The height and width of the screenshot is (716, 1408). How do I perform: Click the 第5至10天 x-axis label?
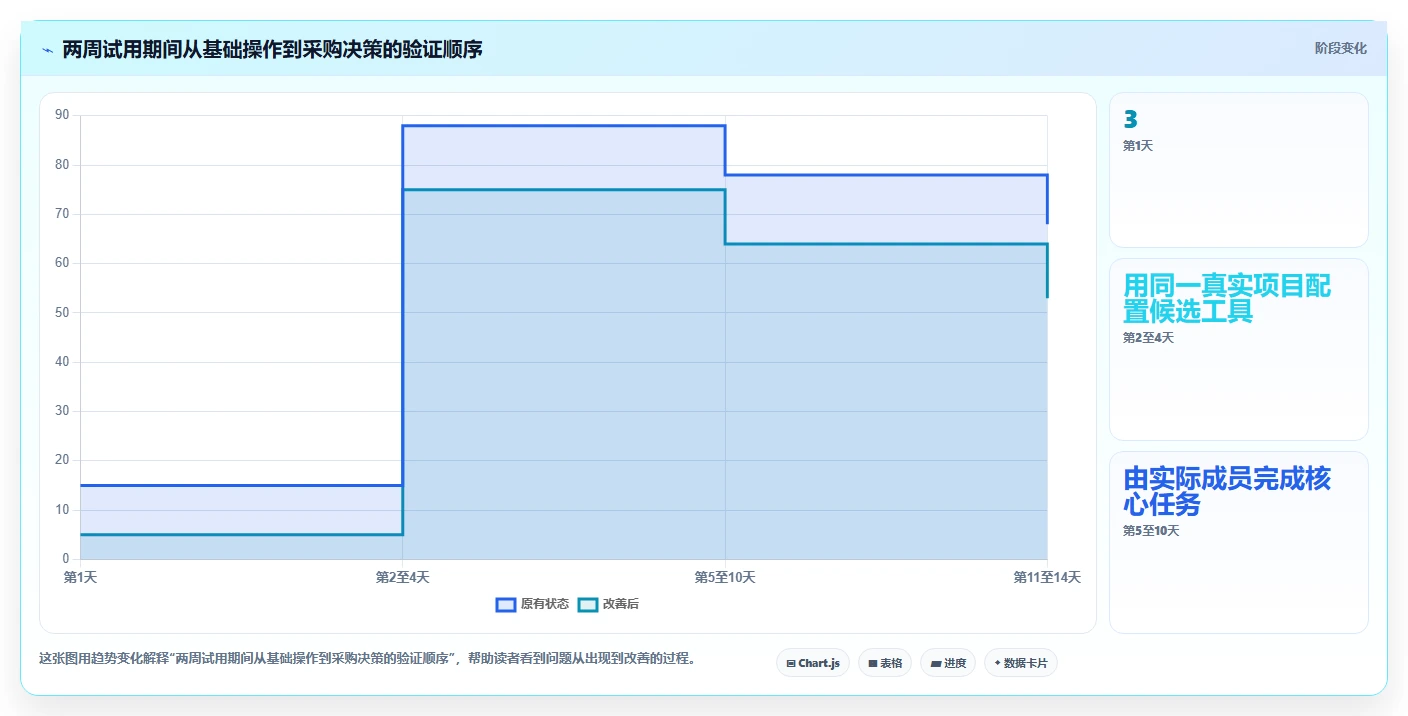725,577
